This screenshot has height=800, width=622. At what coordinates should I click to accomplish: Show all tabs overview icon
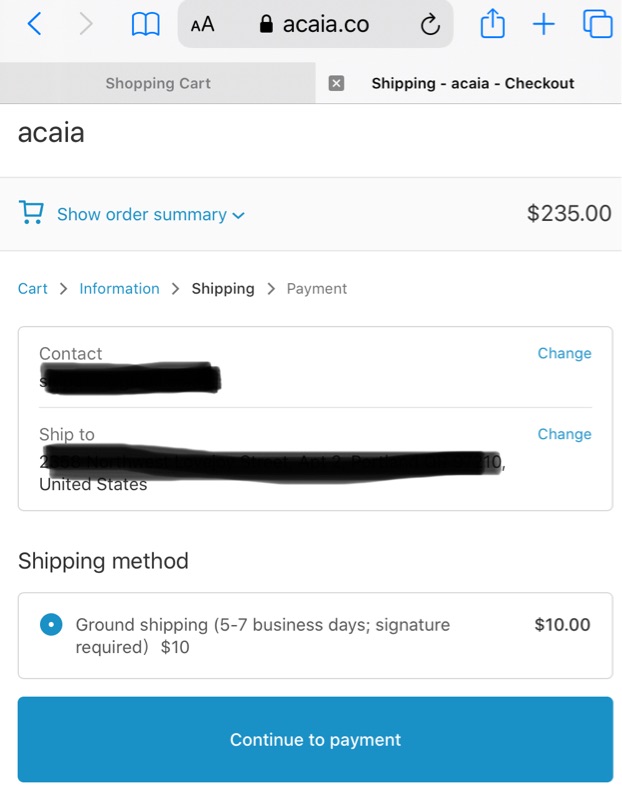point(597,24)
